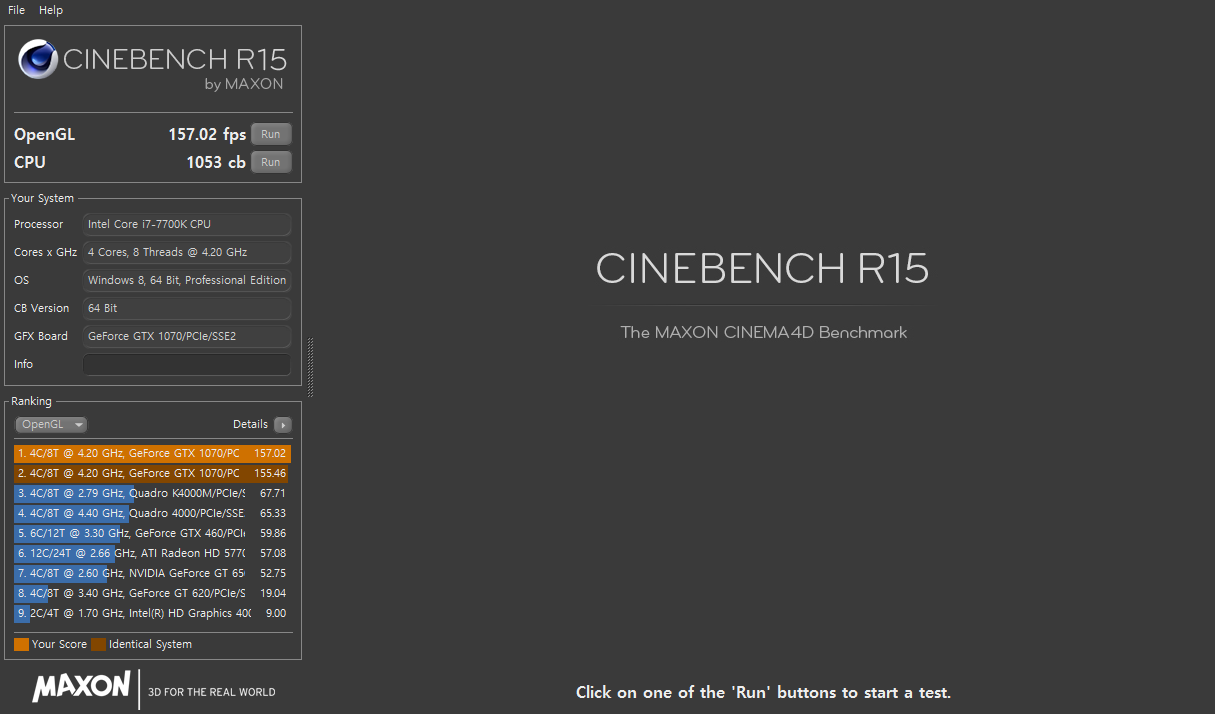Select the Quadro 4000 ranking entry
1215x714 pixels.
click(x=152, y=513)
